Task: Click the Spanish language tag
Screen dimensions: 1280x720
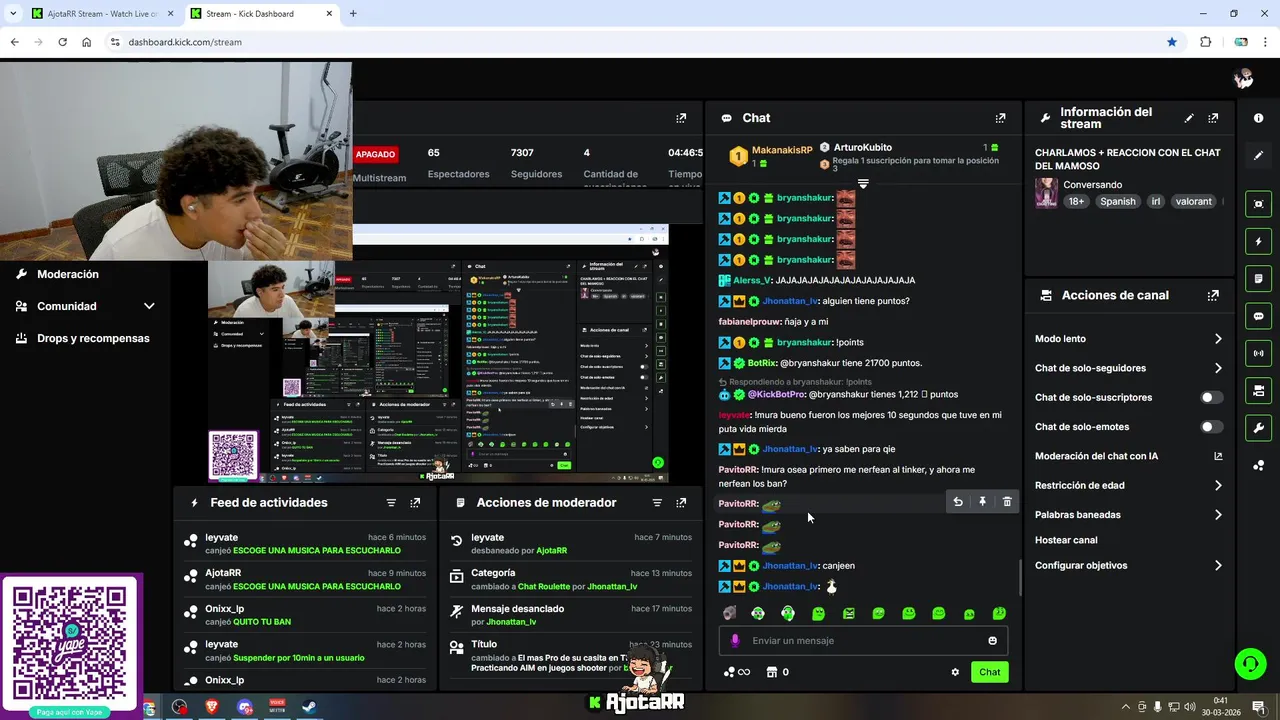Action: (x=1117, y=201)
